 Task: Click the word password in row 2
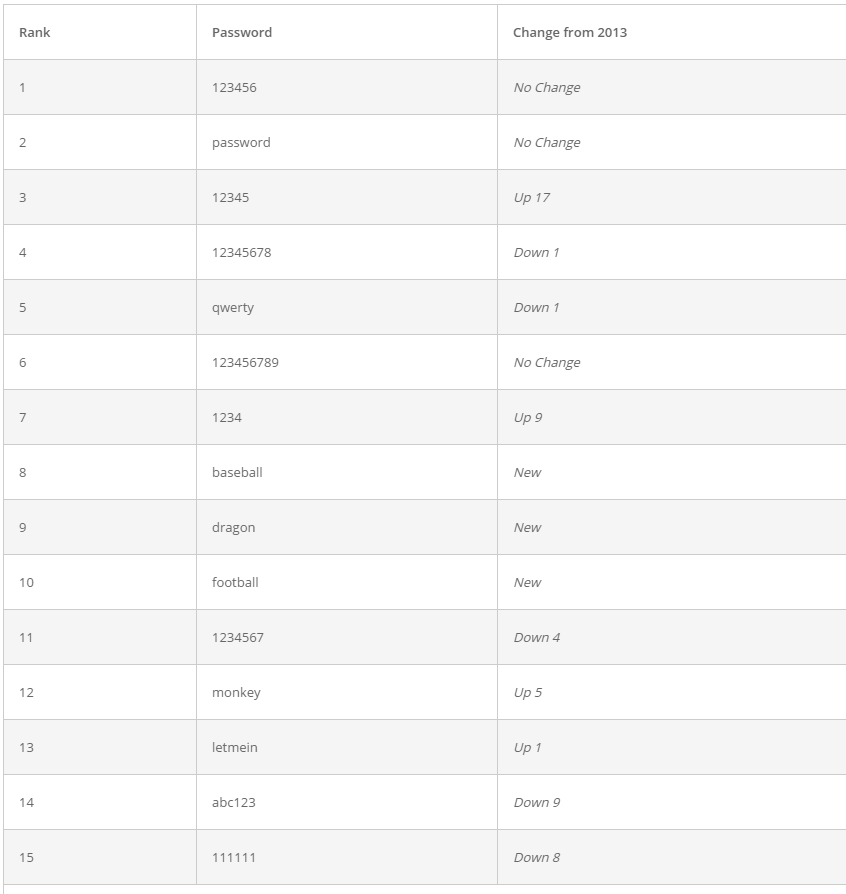point(241,143)
